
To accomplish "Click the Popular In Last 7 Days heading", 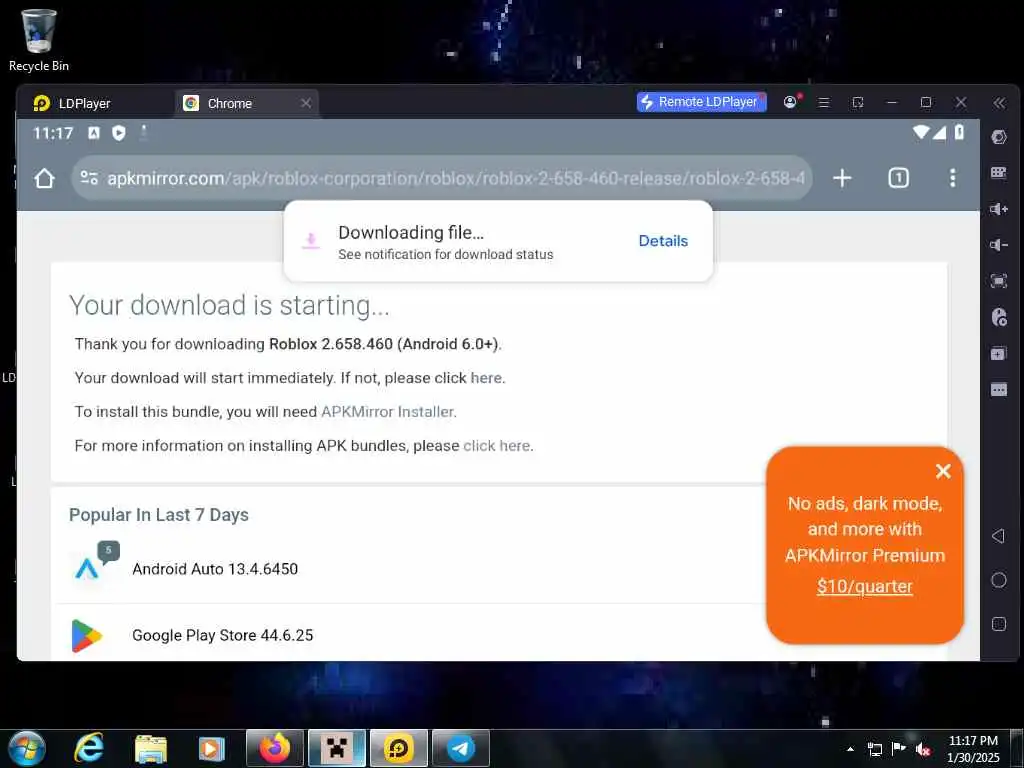I will [159, 515].
